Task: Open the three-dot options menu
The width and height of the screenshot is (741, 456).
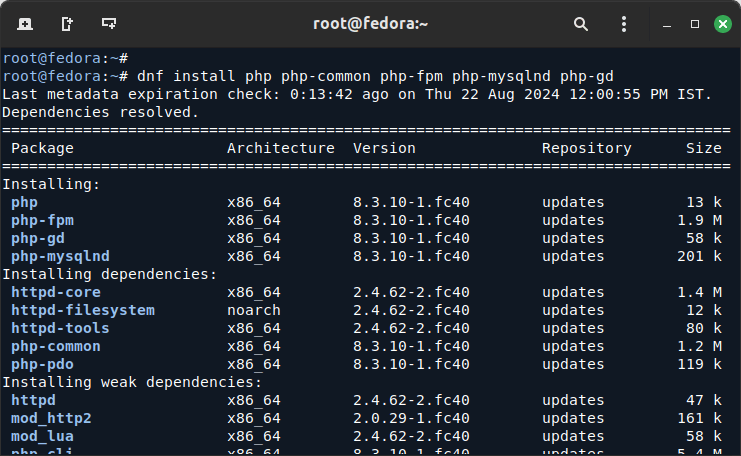Action: (x=624, y=24)
